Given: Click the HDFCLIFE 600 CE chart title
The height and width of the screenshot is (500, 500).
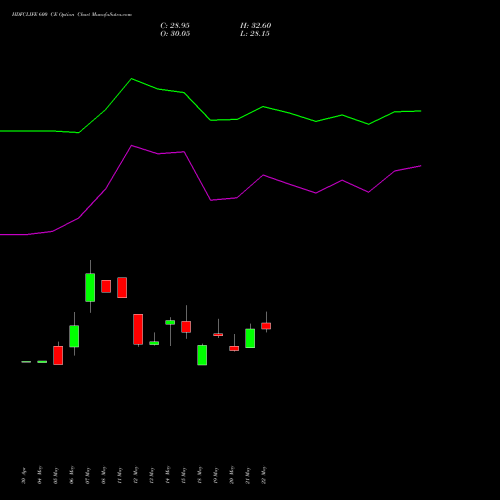Looking at the screenshot, I should (72, 15).
